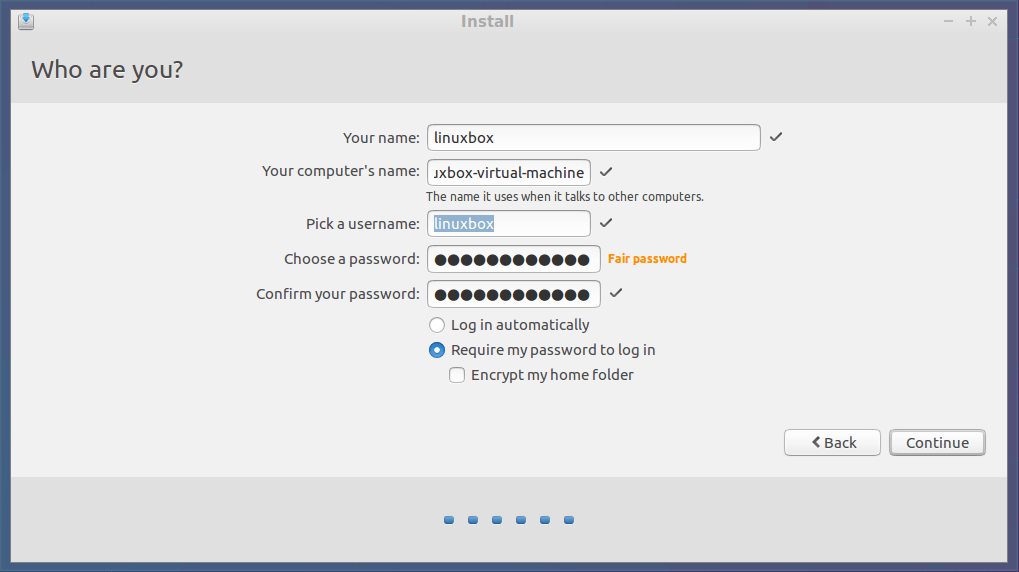Image resolution: width=1019 pixels, height=572 pixels.
Task: Click the Back button arrow icon
Action: click(816, 442)
